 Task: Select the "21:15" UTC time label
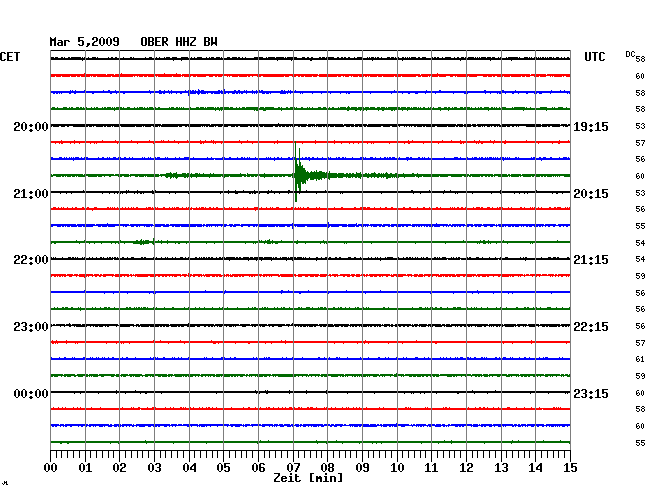(x=591, y=260)
